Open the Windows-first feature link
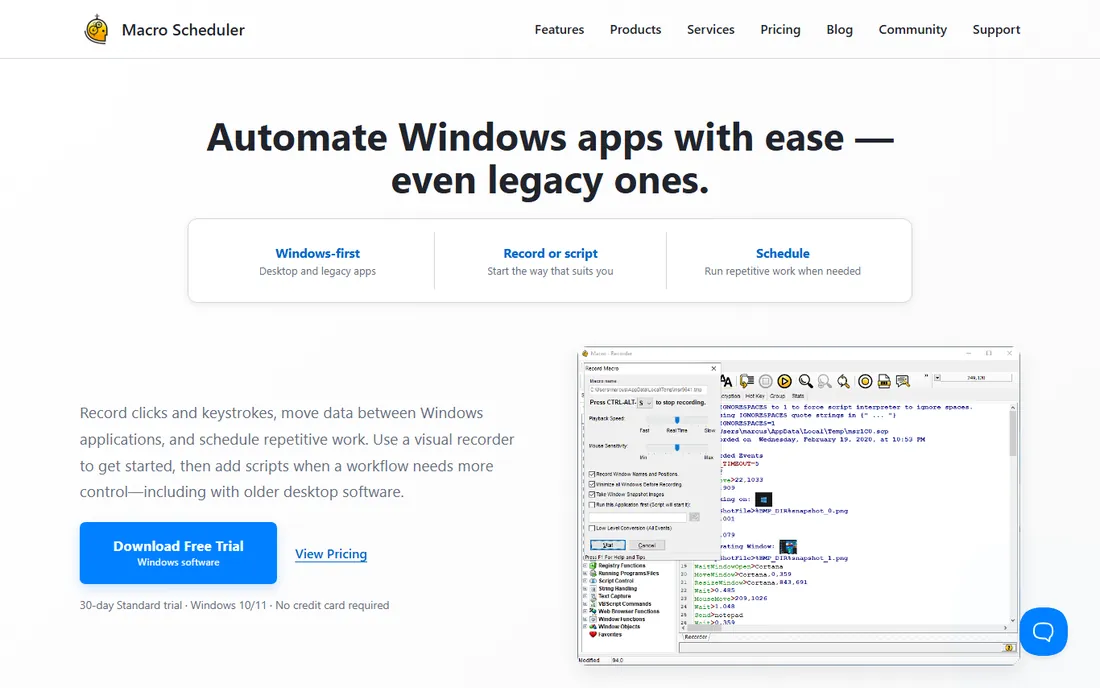 pyautogui.click(x=318, y=253)
